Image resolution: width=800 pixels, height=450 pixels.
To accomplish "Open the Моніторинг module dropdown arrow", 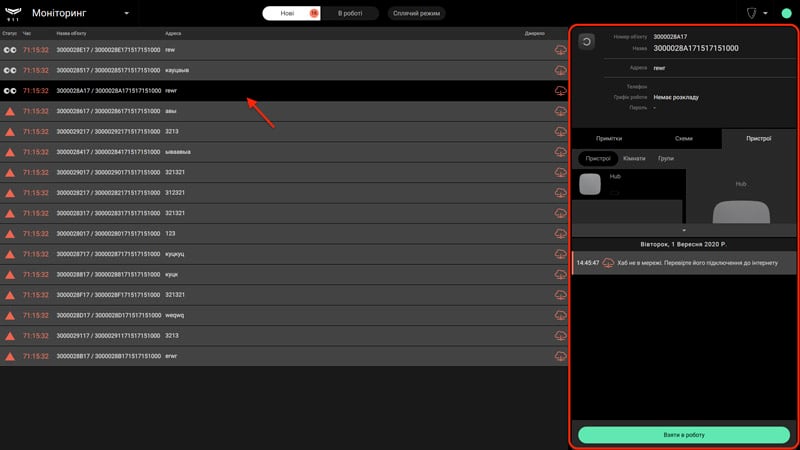I will point(127,13).
